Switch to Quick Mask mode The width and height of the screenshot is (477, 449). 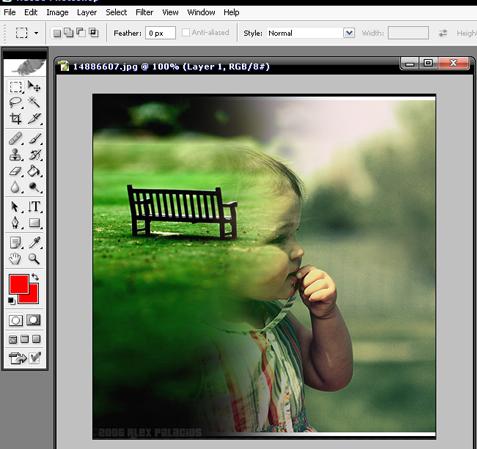[x=33, y=320]
